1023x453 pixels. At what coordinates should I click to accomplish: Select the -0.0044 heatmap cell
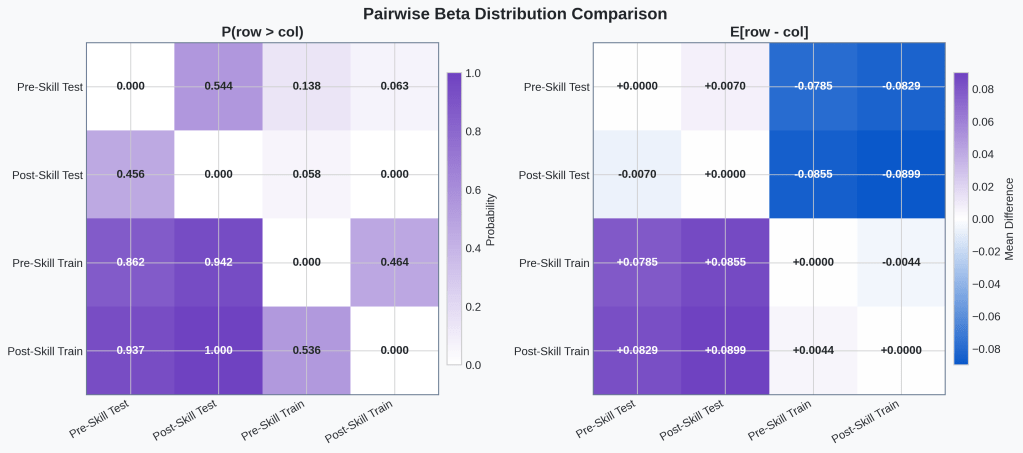[901, 263]
